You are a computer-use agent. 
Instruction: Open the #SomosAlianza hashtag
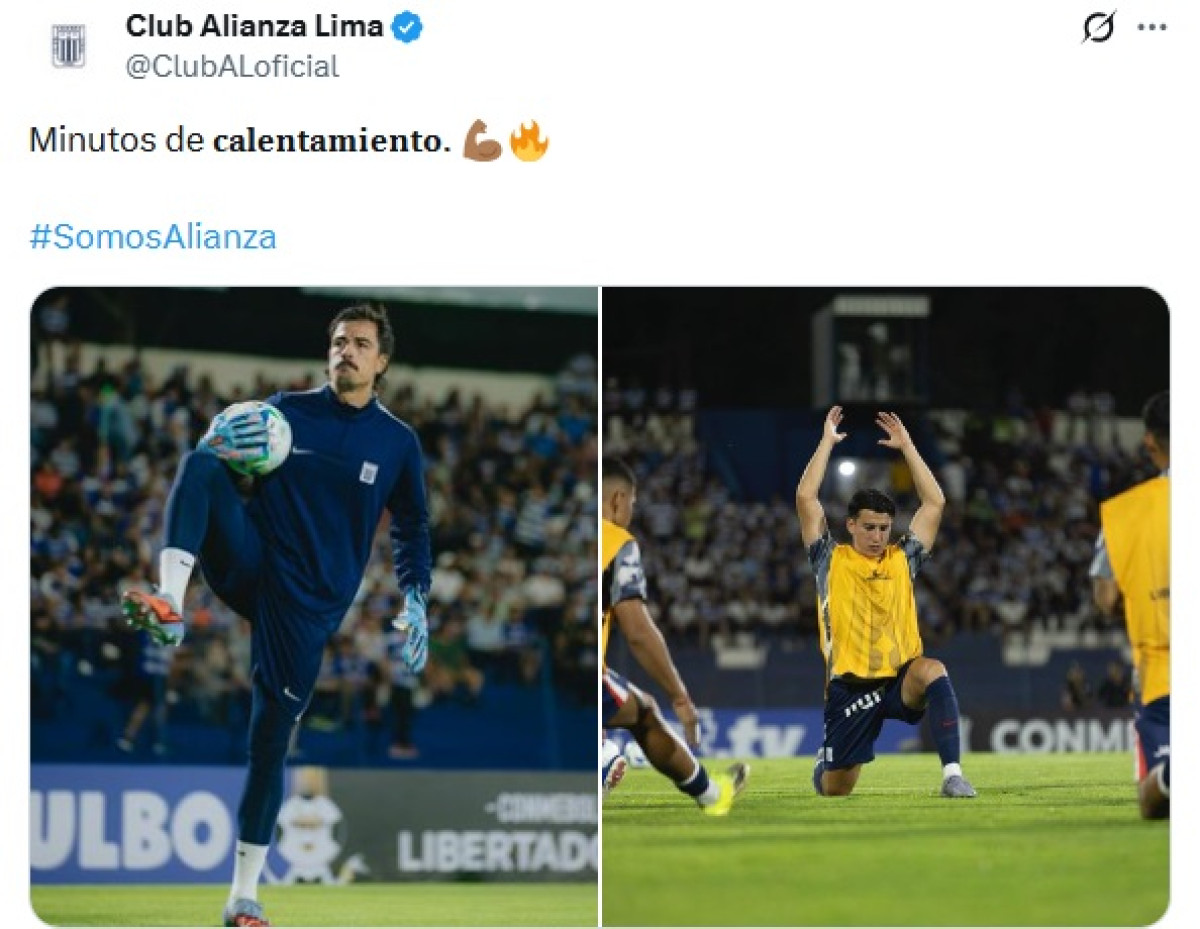[153, 237]
